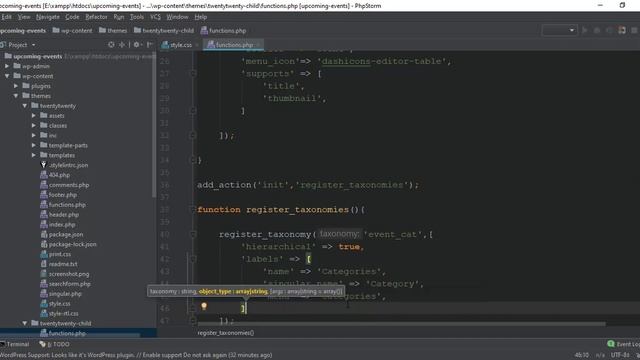Open the Event Log

click(x=623, y=344)
